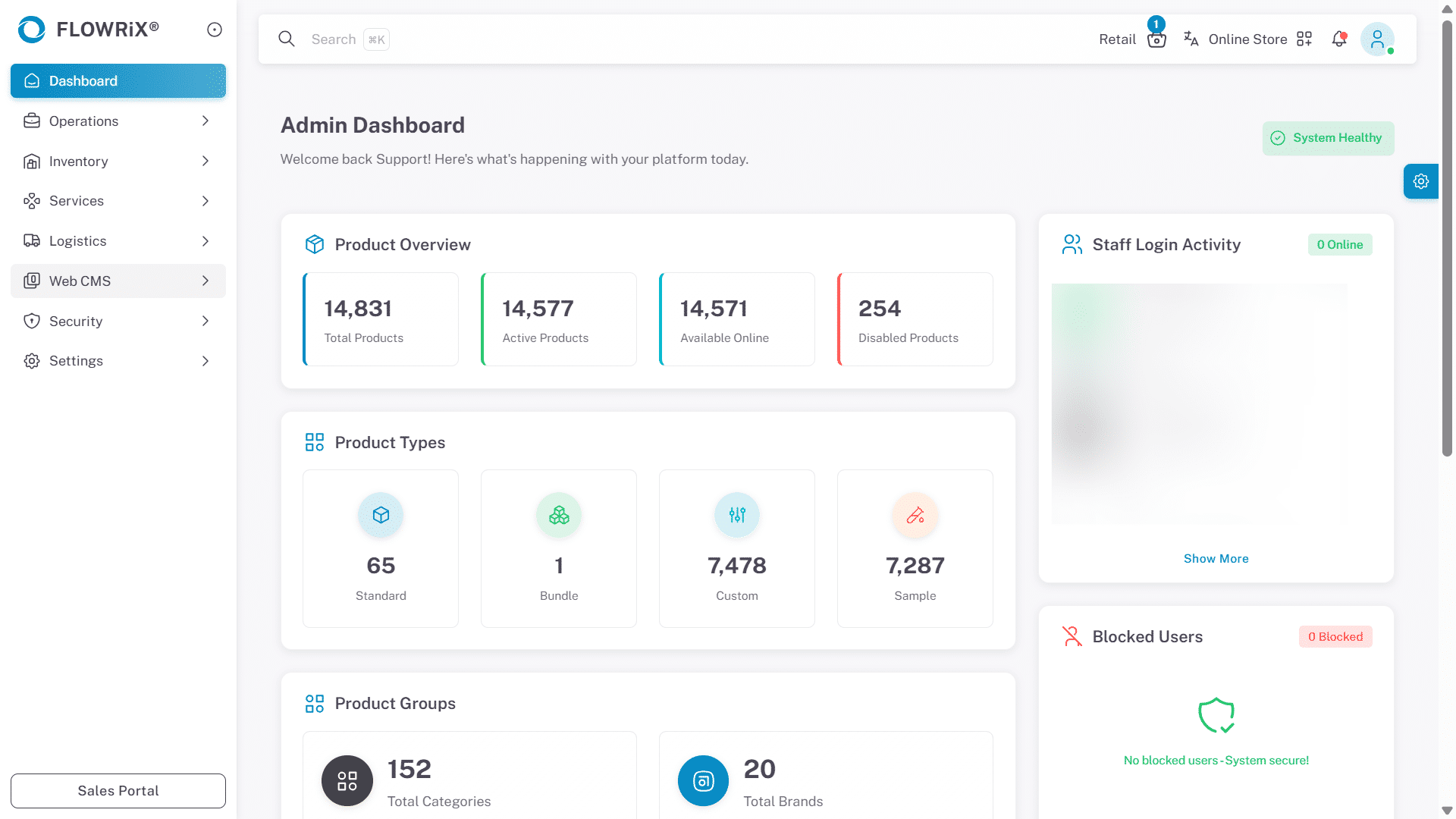This screenshot has height=819, width=1456.
Task: Click the Show More link
Action: click(1216, 559)
